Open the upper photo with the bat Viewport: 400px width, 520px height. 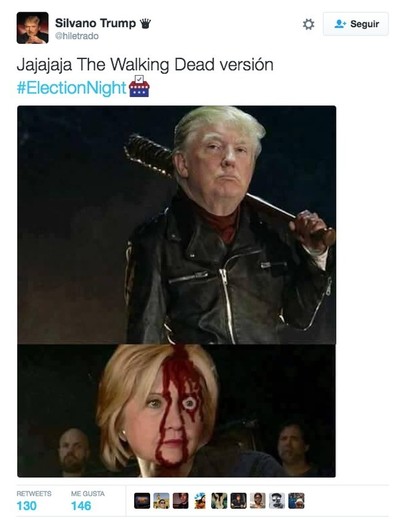(x=177, y=225)
